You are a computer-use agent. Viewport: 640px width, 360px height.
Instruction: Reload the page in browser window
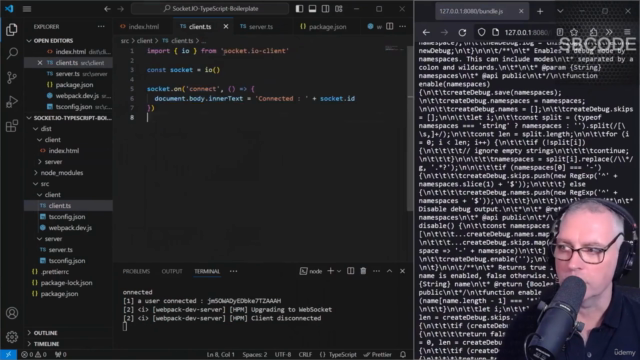point(462,32)
